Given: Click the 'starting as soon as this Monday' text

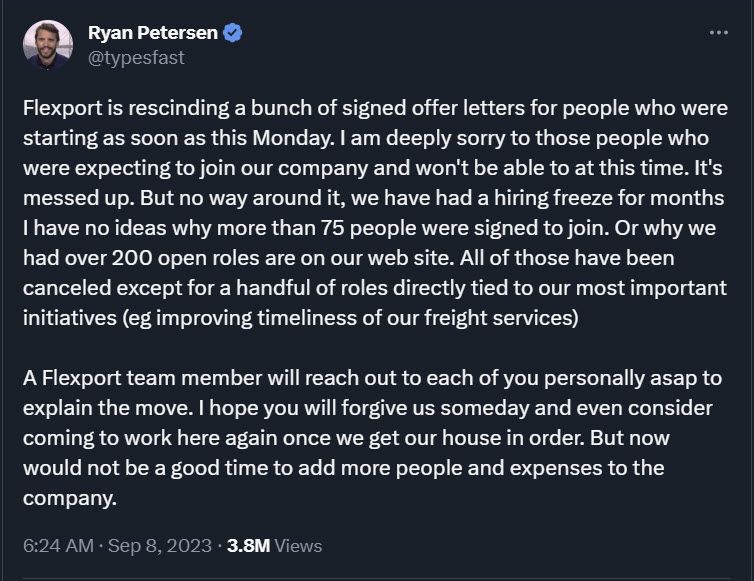Looking at the screenshot, I should [177, 139].
